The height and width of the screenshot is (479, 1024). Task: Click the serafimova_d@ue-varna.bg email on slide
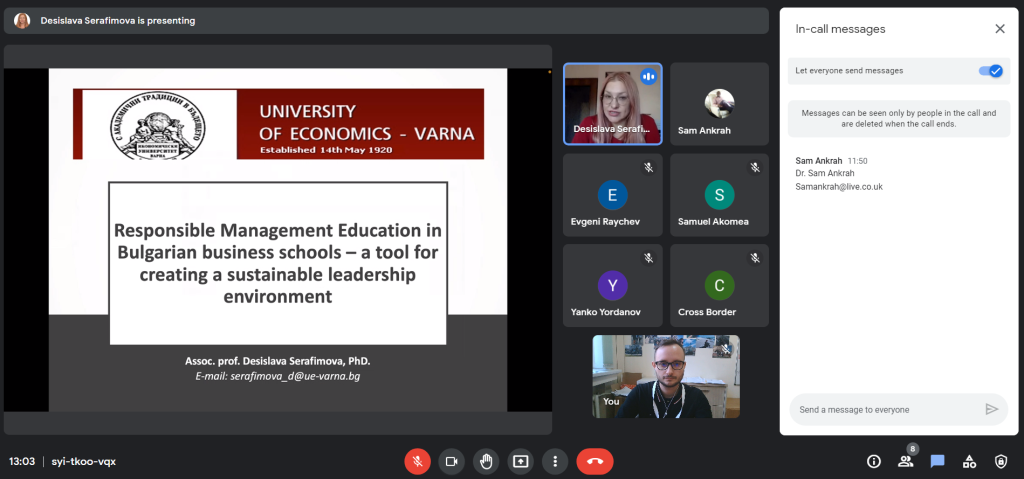pos(295,376)
